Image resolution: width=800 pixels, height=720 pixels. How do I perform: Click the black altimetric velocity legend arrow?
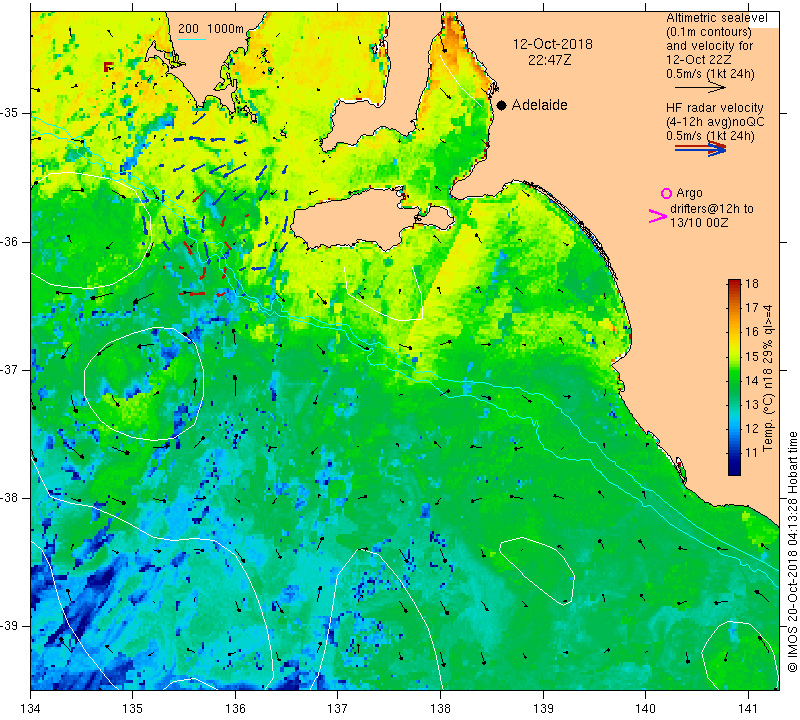pos(700,88)
